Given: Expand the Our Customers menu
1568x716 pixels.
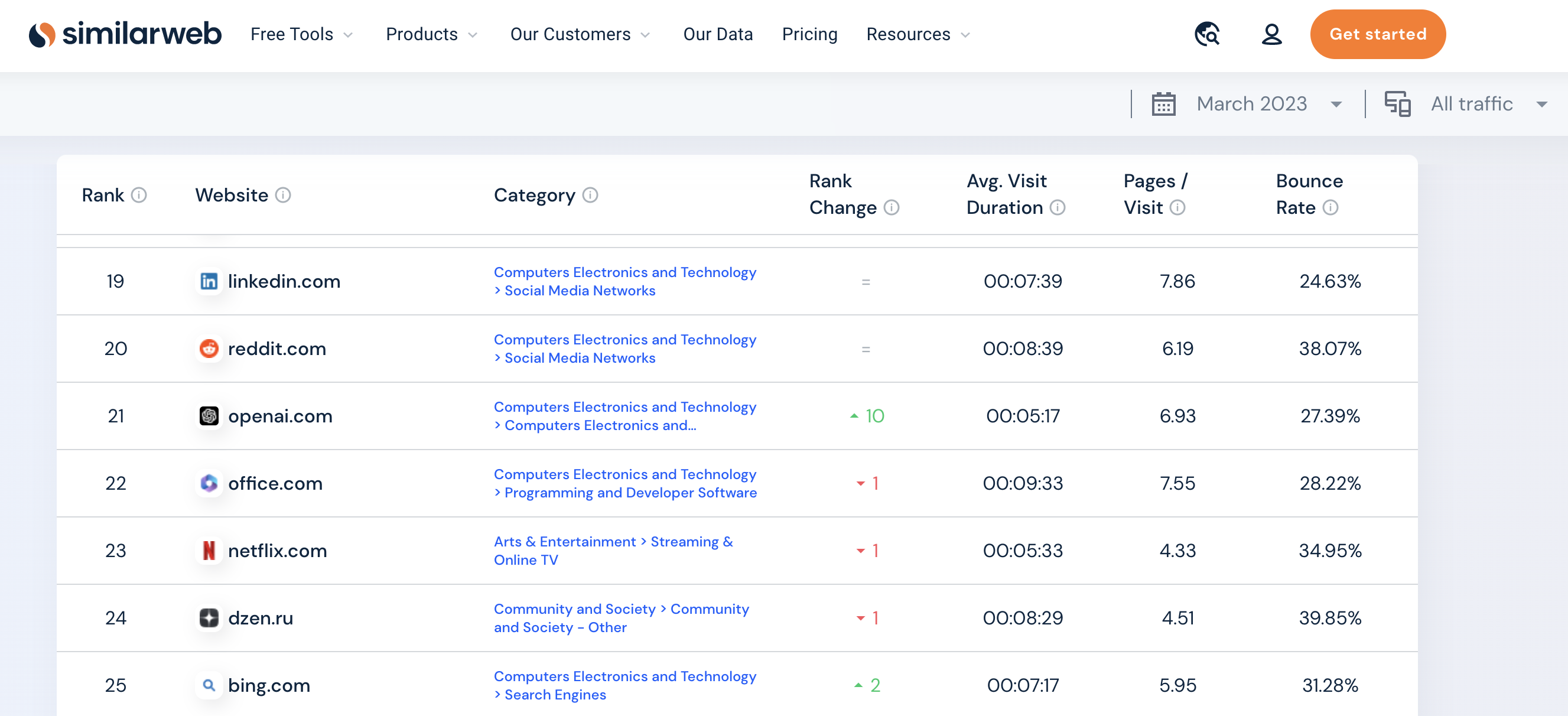Looking at the screenshot, I should coord(580,35).
